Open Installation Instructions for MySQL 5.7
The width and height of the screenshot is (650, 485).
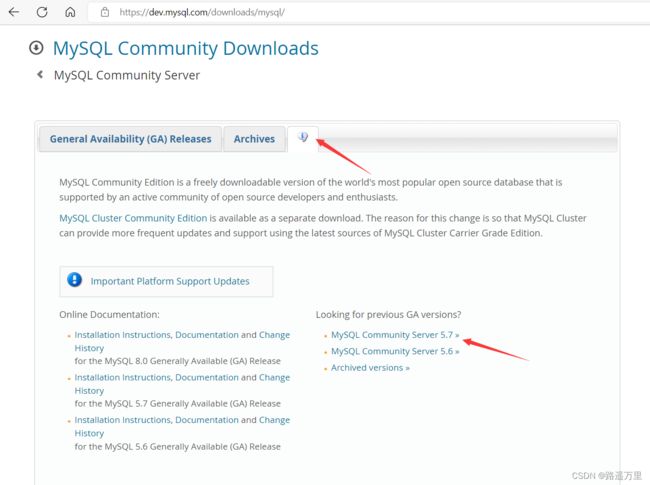pos(123,377)
